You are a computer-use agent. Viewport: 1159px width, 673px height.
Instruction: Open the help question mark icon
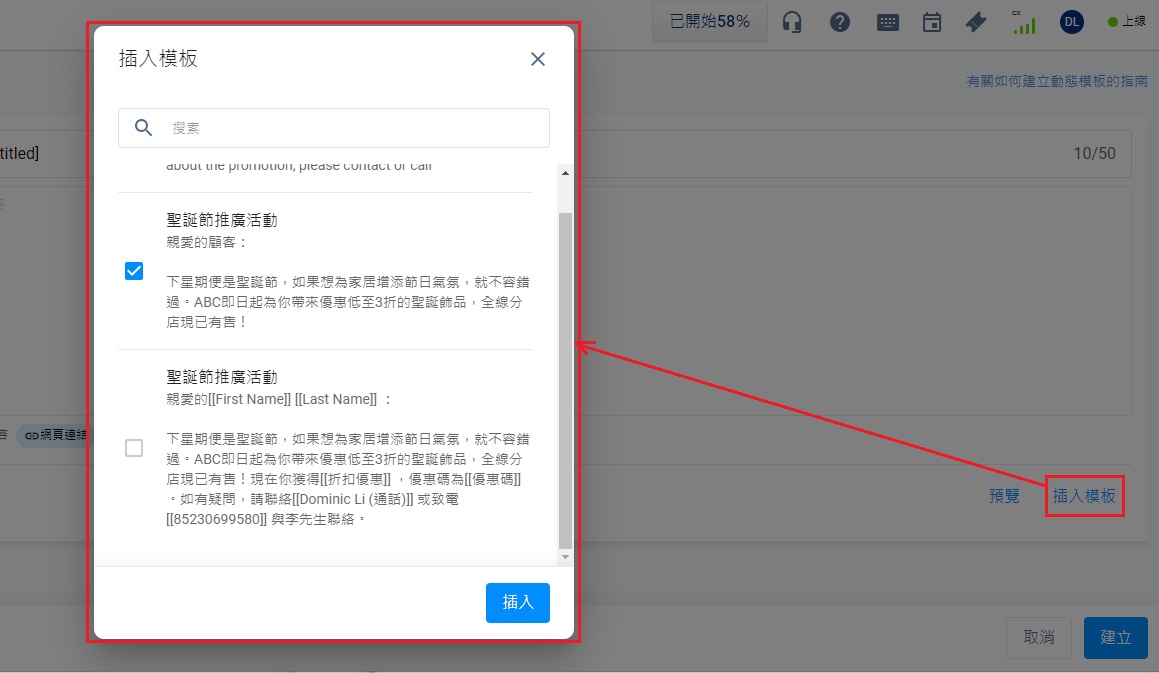click(840, 22)
